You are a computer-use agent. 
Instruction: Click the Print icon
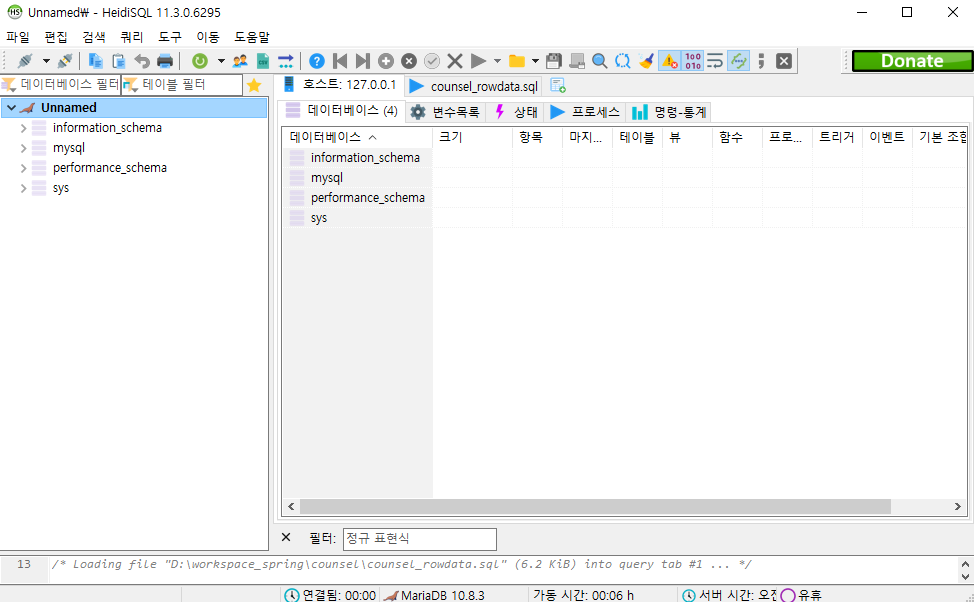165,61
